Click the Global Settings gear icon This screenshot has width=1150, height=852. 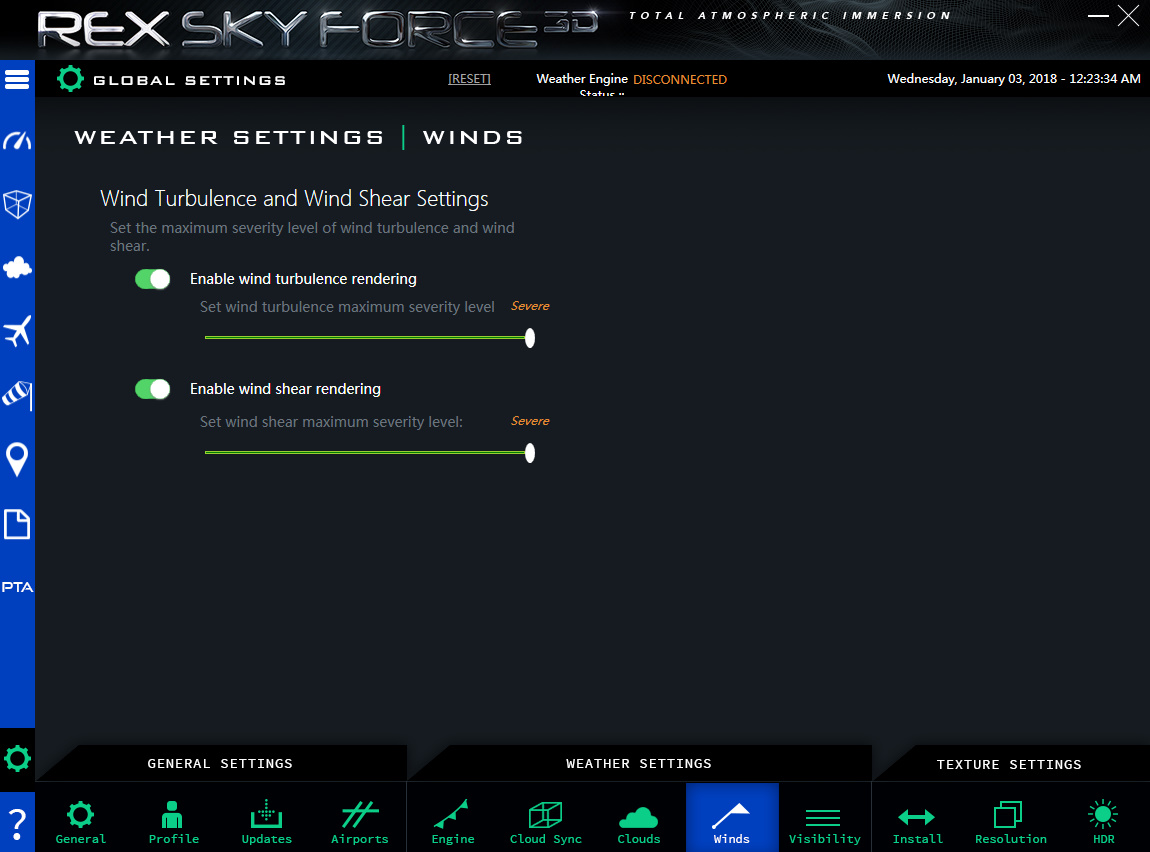70,78
